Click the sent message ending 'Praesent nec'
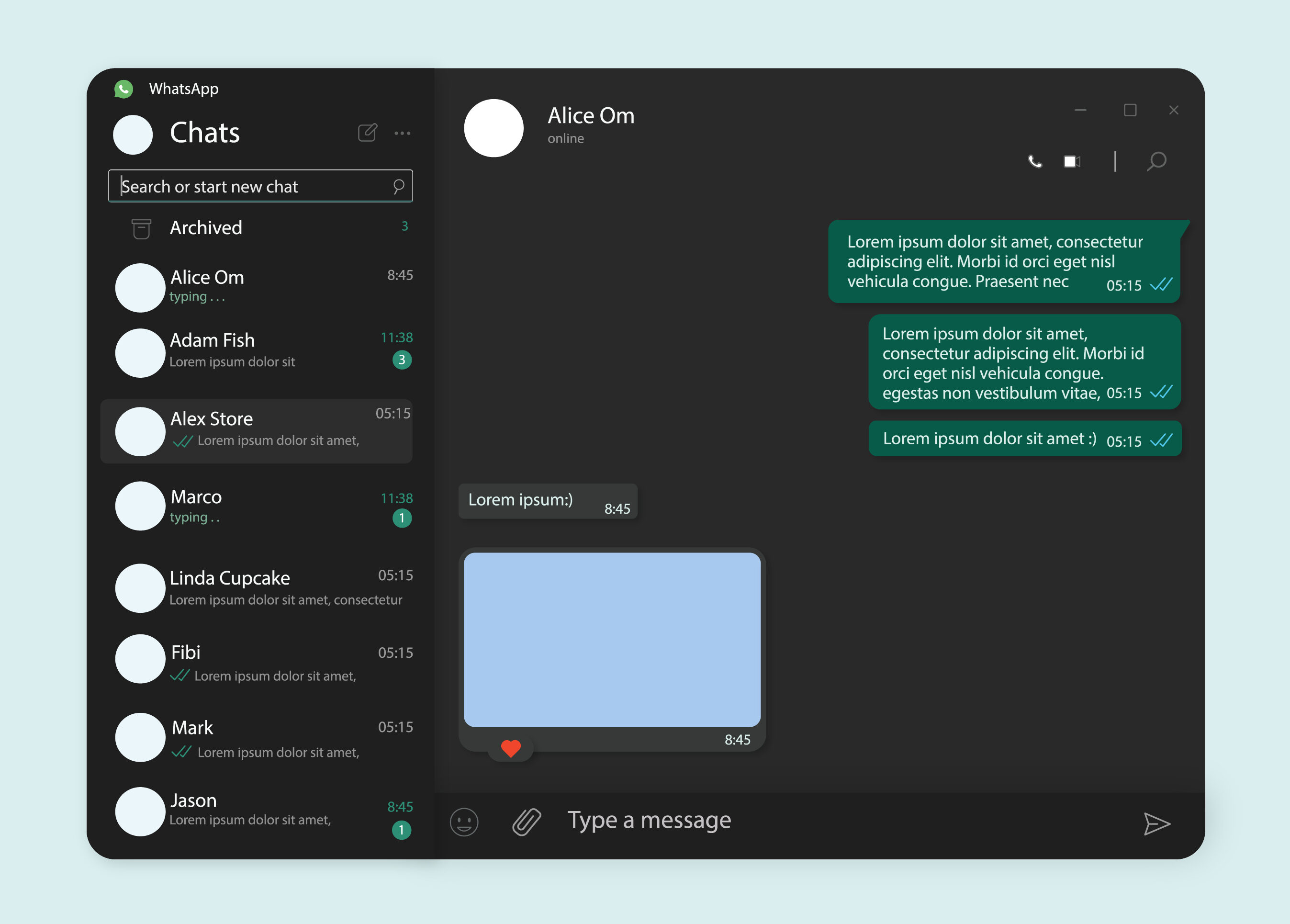This screenshot has height=924, width=1290. coord(1004,261)
